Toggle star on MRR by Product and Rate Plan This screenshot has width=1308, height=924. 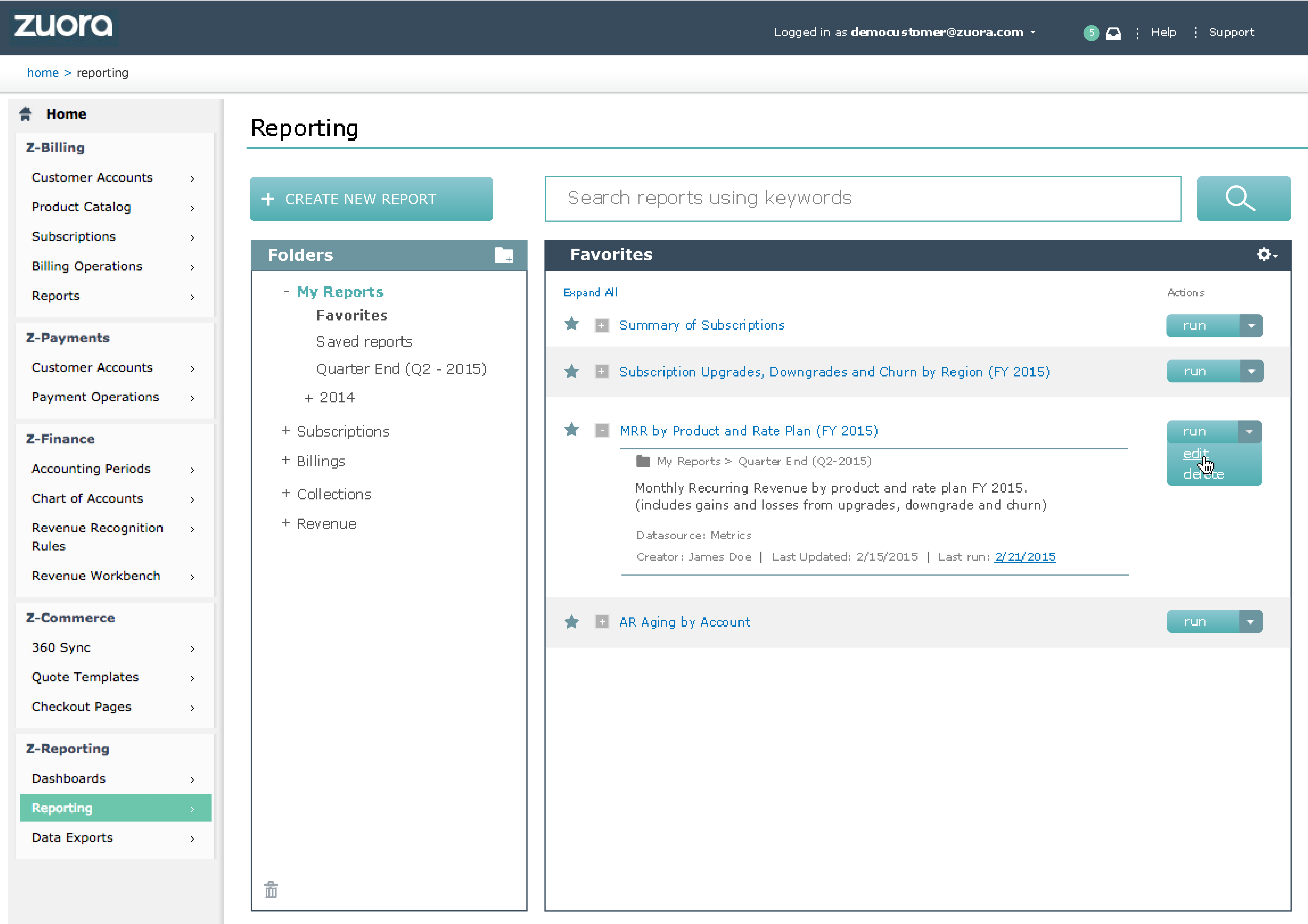(x=571, y=430)
